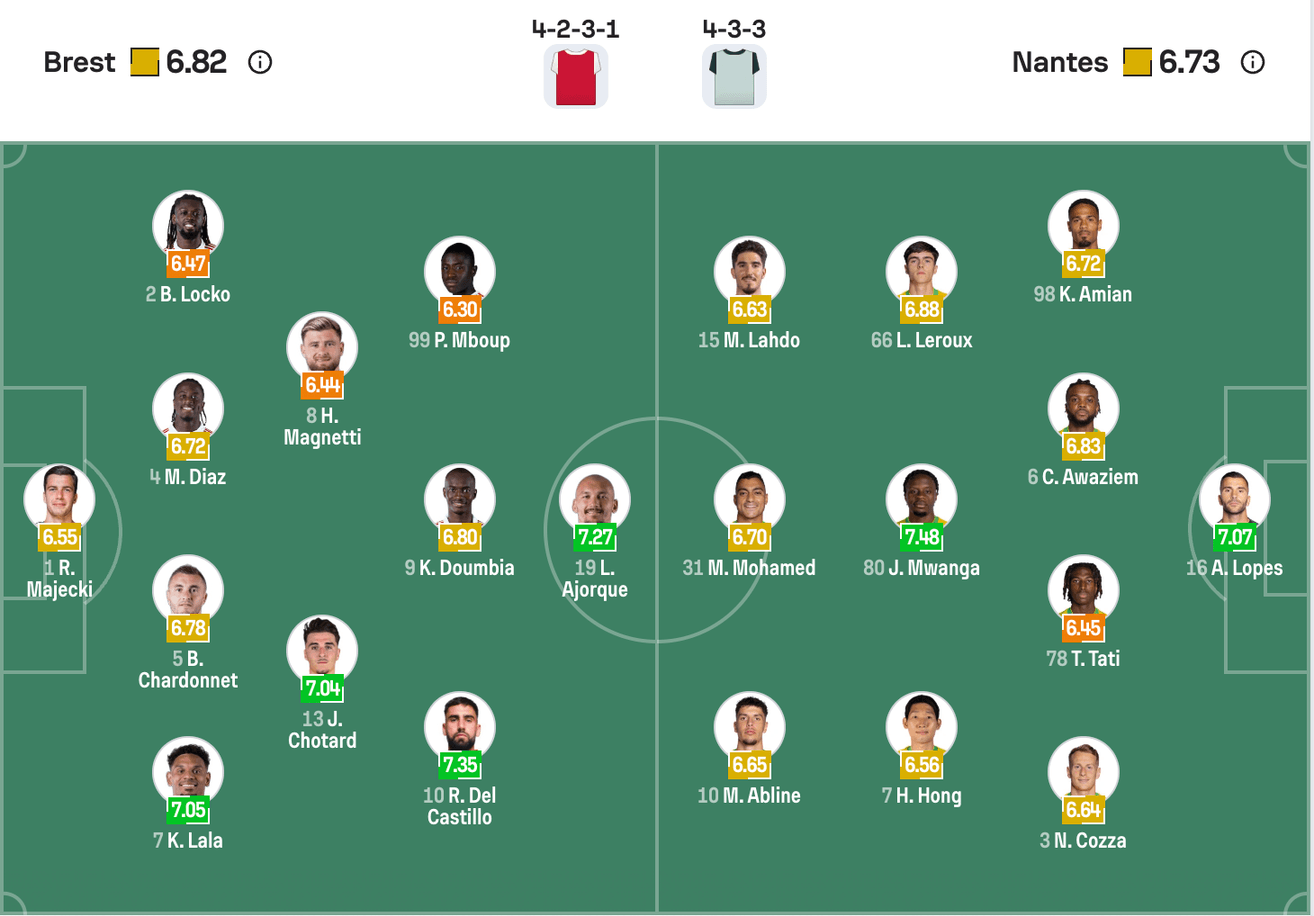Click the yellow rating square beside Nantes

(x=1137, y=63)
